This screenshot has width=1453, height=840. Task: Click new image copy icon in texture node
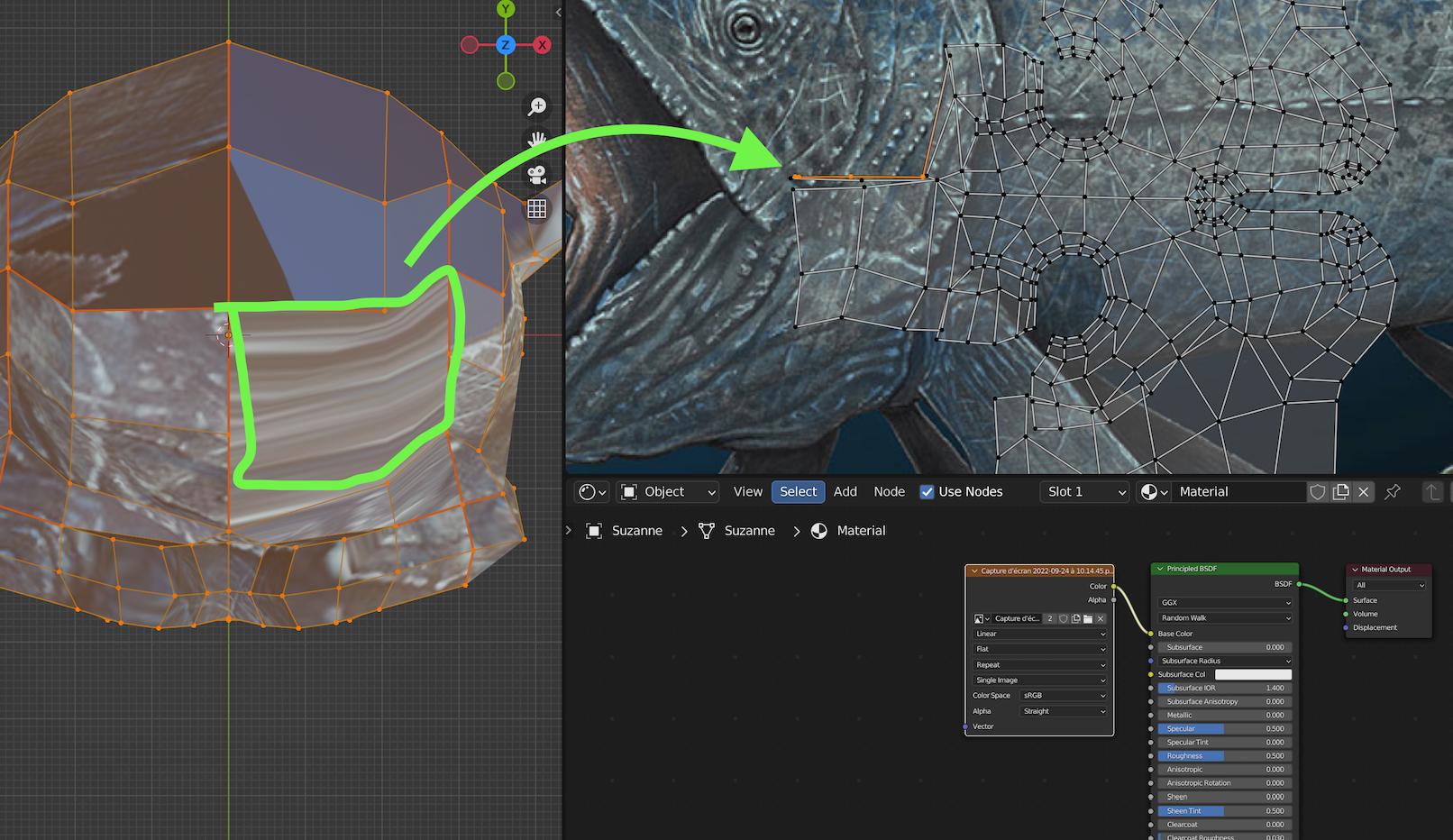[1075, 619]
